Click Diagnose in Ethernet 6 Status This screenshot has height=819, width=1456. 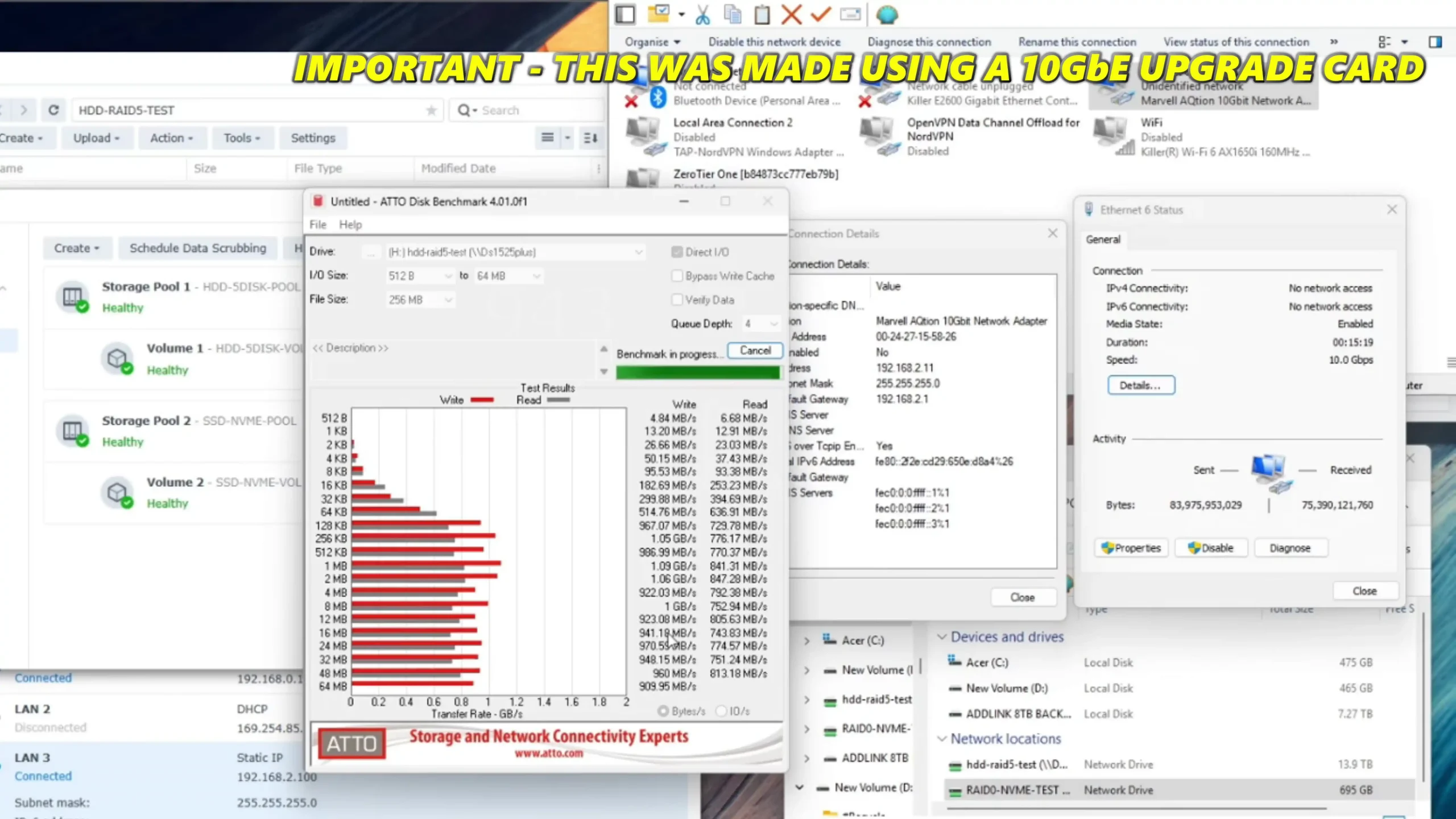[1290, 548]
